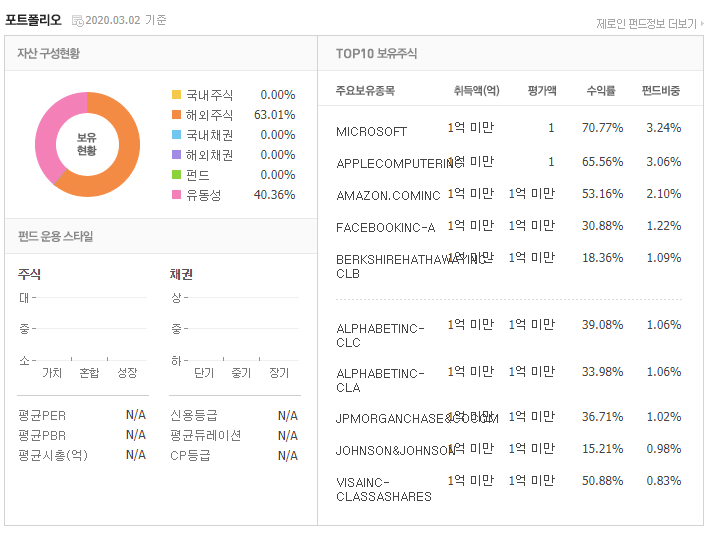Select the VISAINC-CLASSASHARES holding name

pos(384,489)
